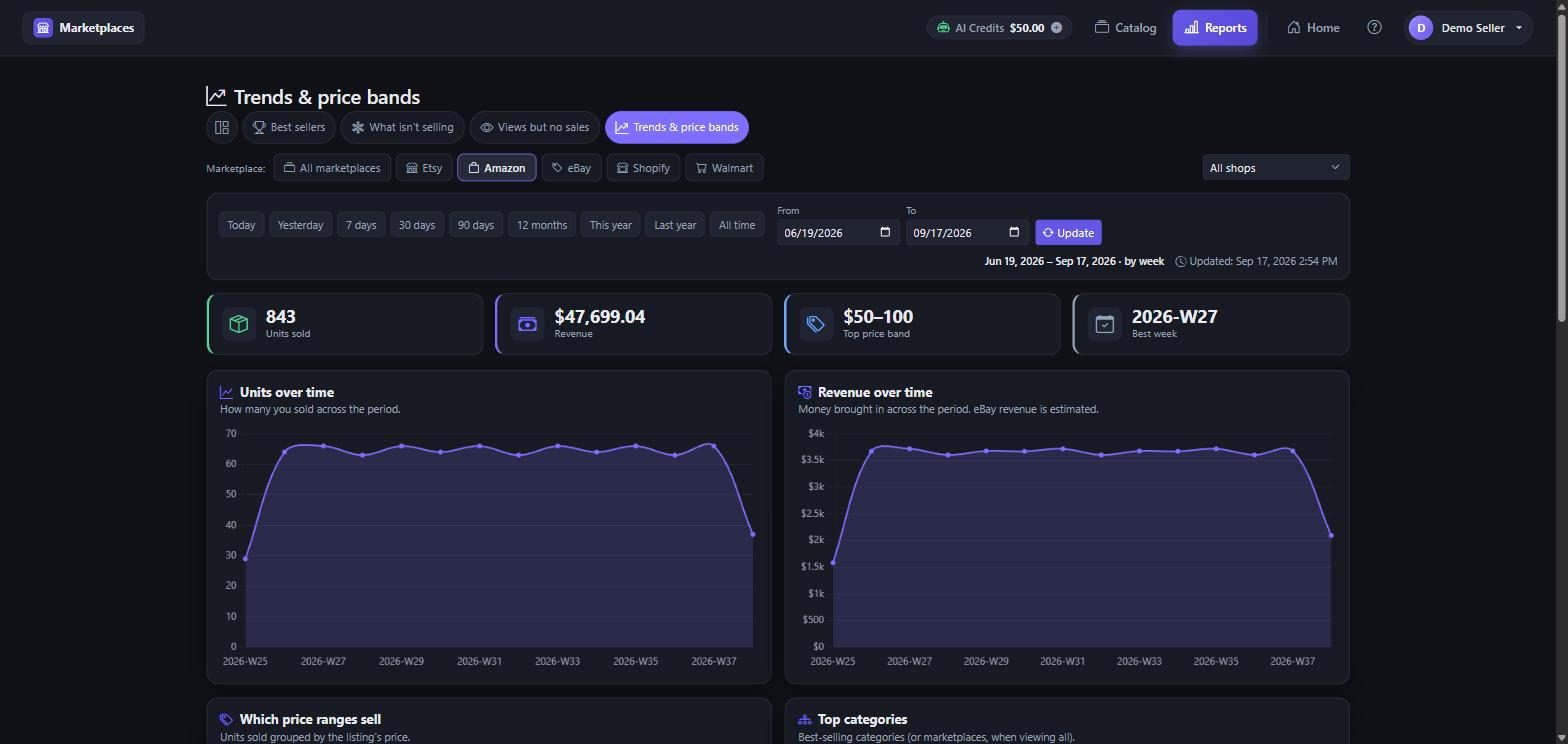Click the Update button

(1068, 233)
